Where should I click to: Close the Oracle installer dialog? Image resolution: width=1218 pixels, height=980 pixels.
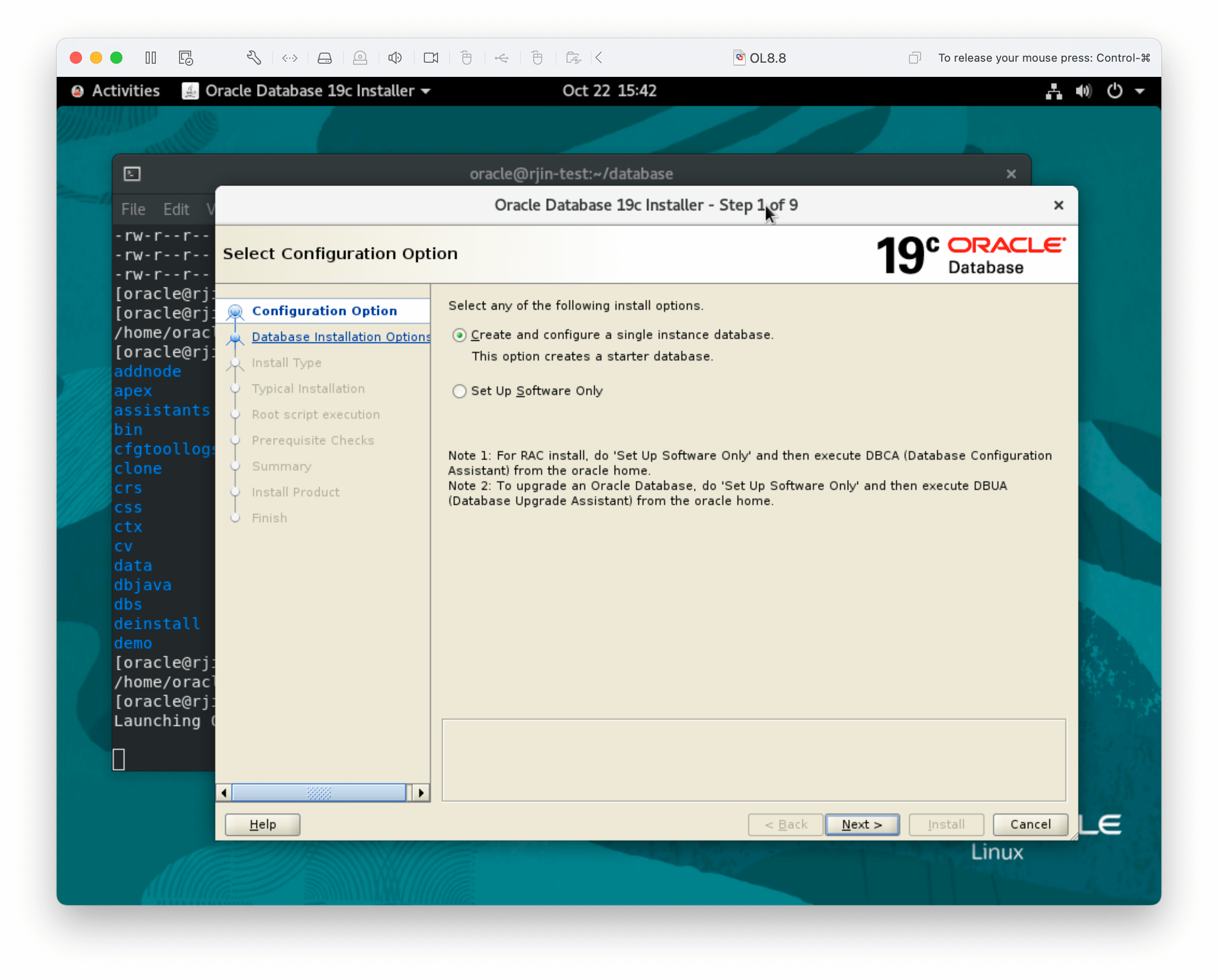(1058, 205)
